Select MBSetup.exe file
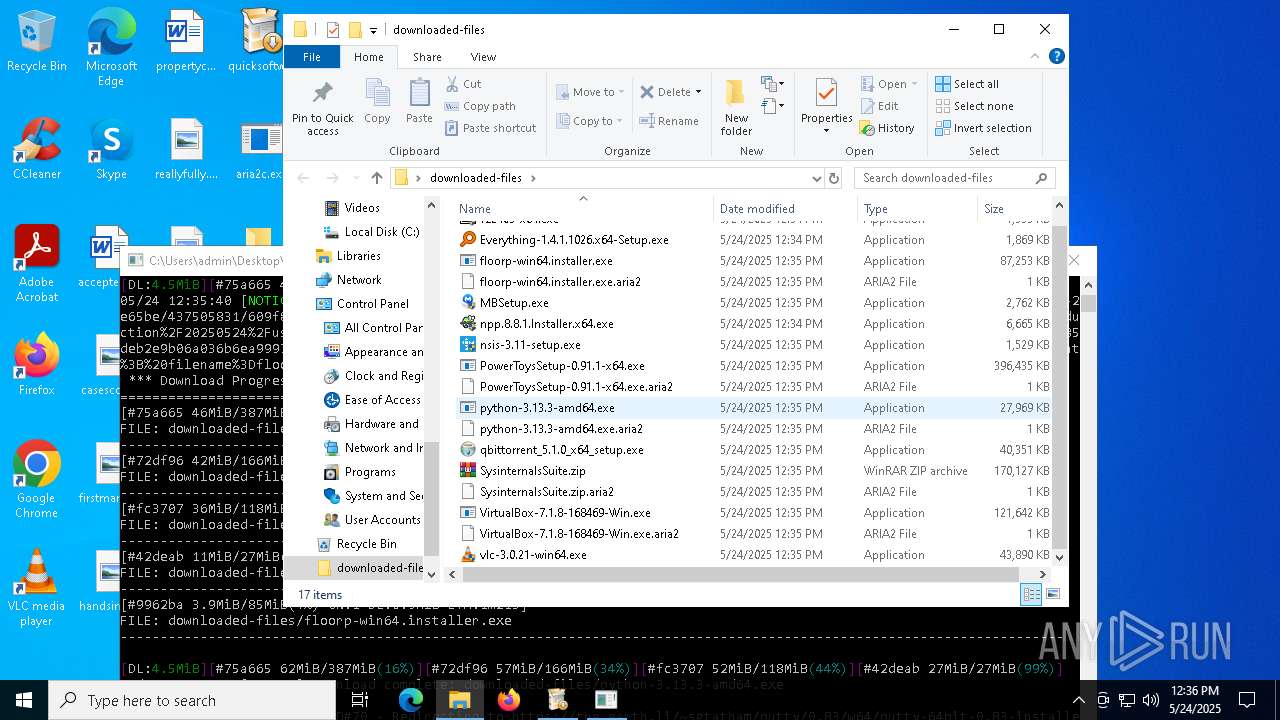 [514, 303]
